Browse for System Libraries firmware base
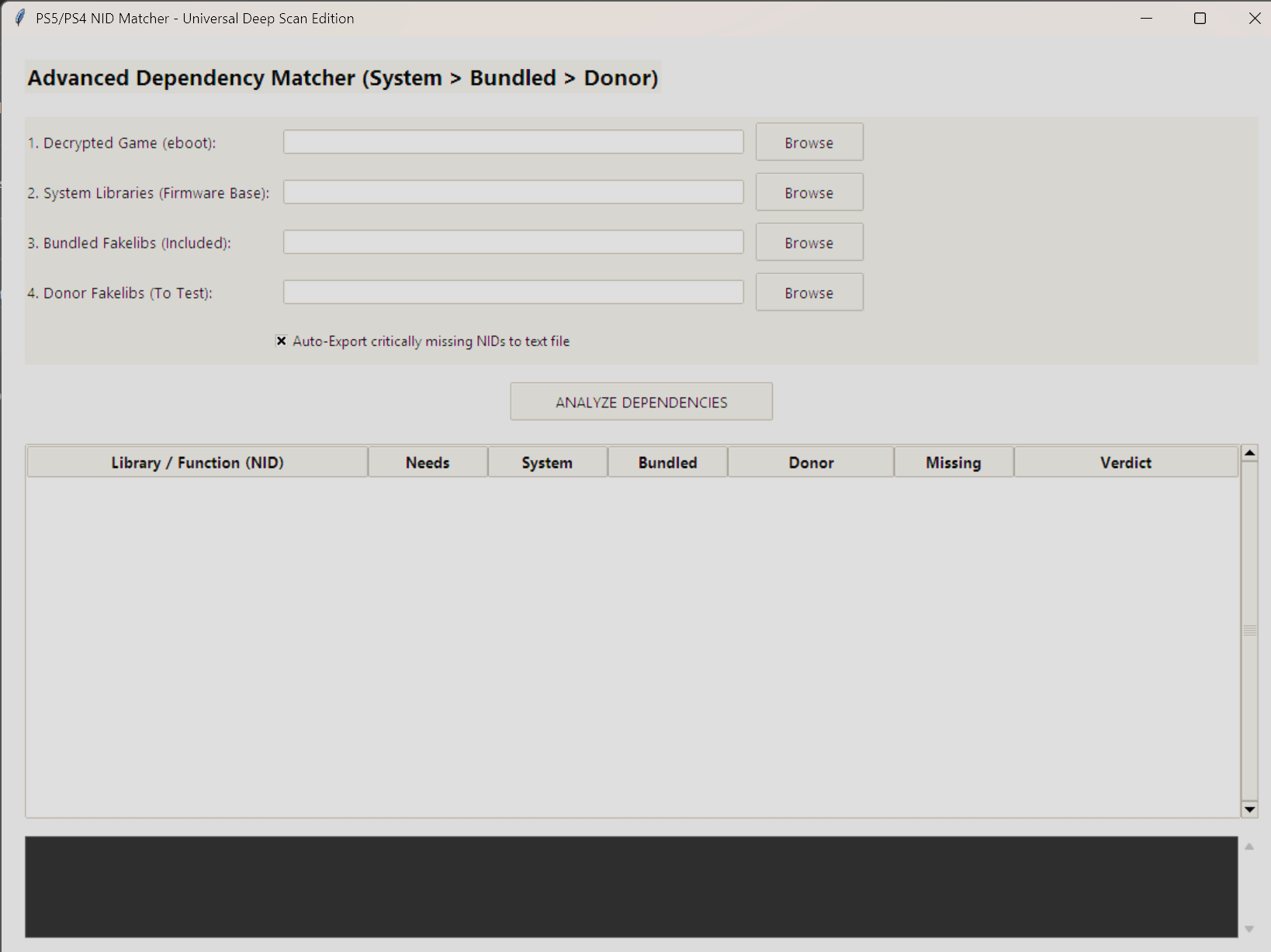This screenshot has width=1271, height=952. (x=809, y=192)
